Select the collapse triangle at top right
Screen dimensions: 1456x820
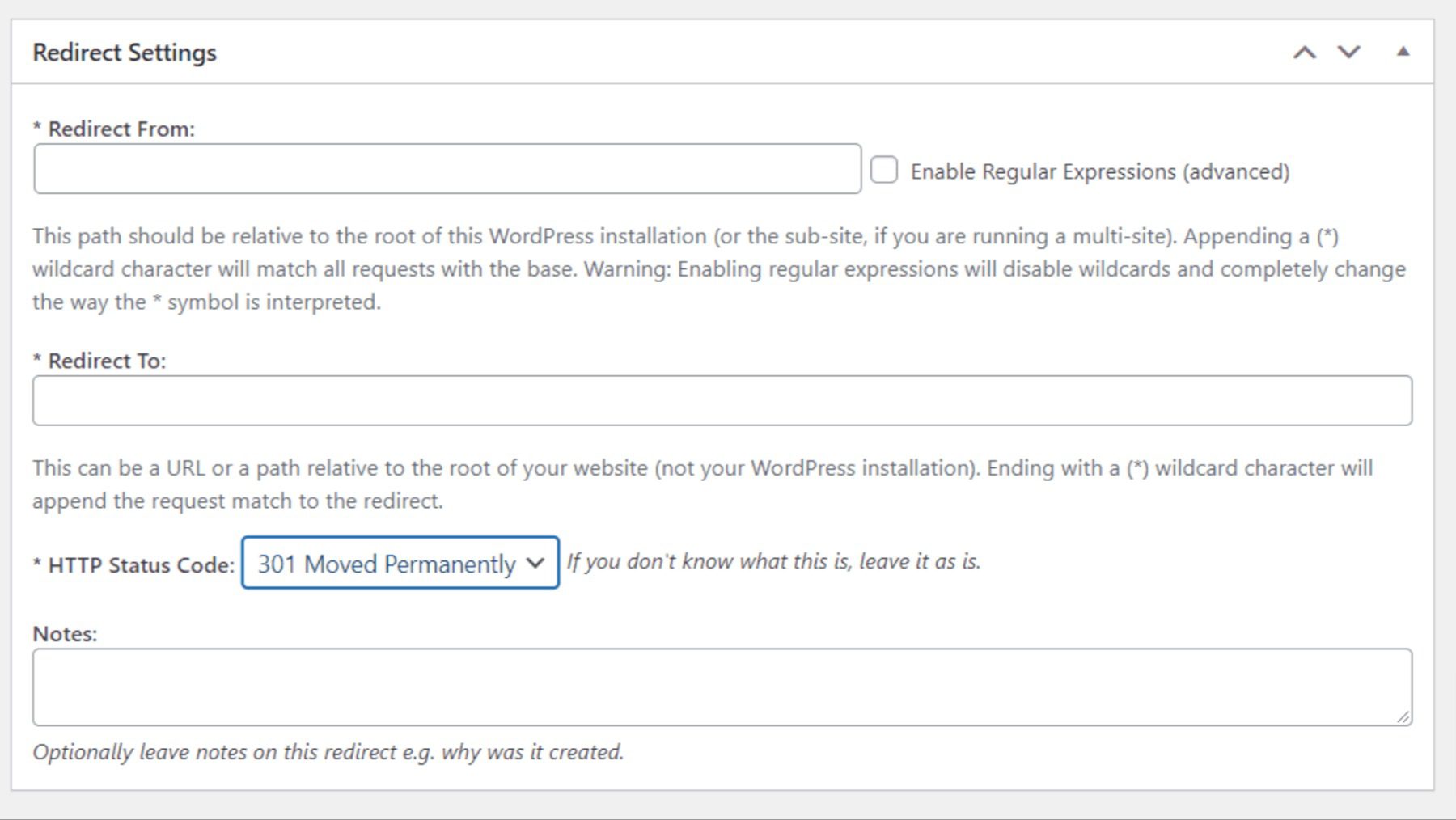1404,50
